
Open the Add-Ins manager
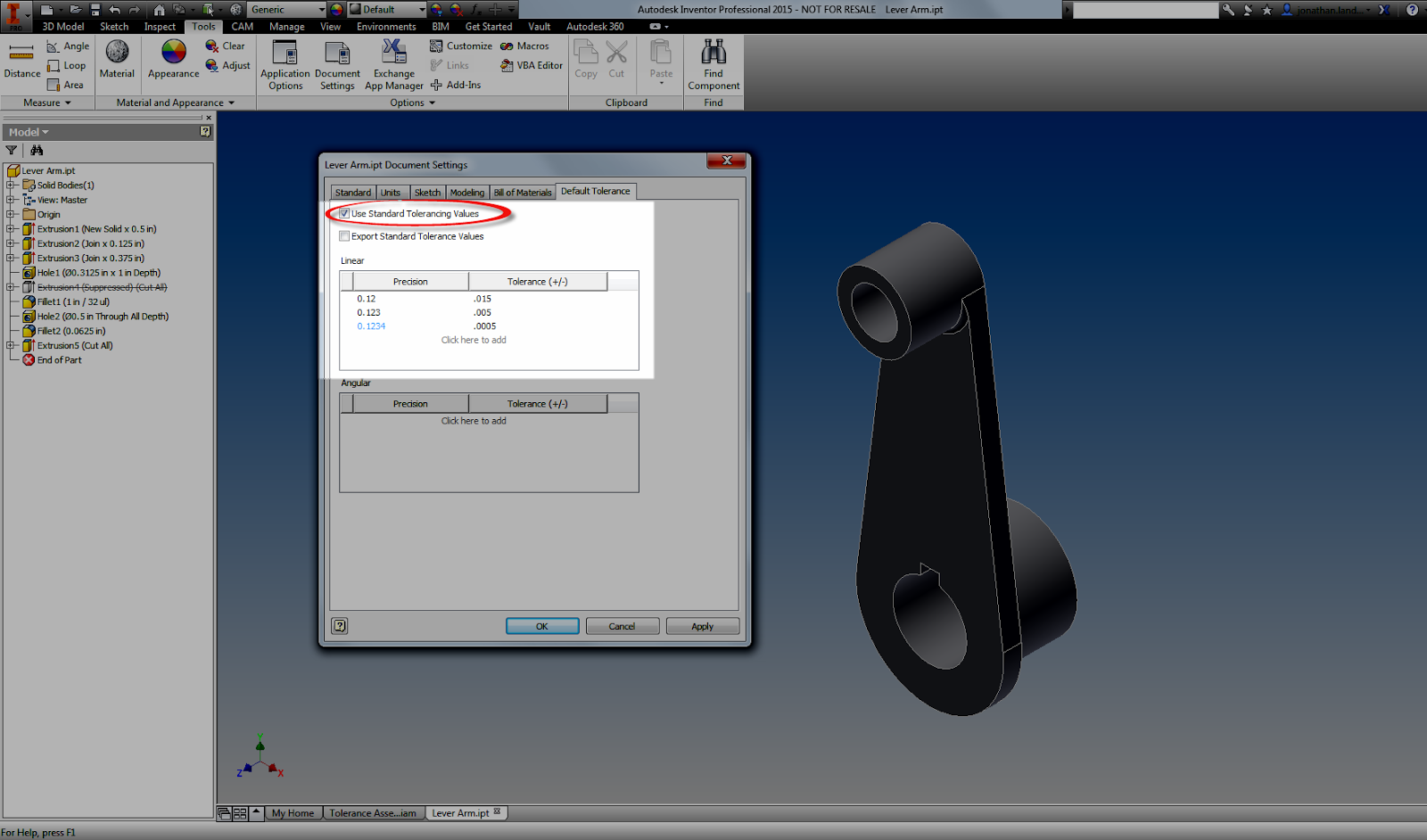[x=455, y=86]
